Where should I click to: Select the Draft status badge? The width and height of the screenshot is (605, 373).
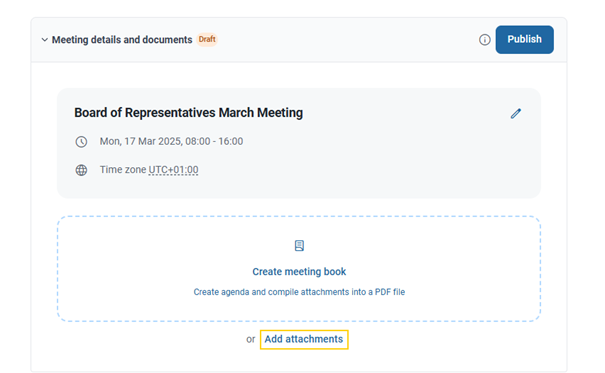click(x=207, y=39)
